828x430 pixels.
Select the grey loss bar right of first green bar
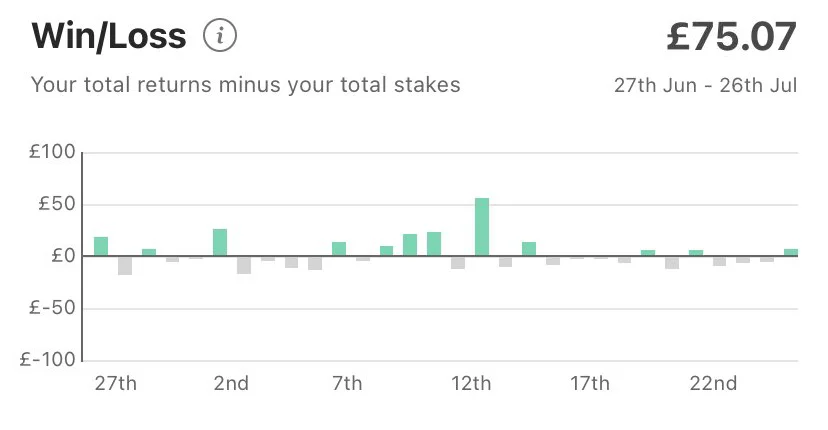[125, 265]
